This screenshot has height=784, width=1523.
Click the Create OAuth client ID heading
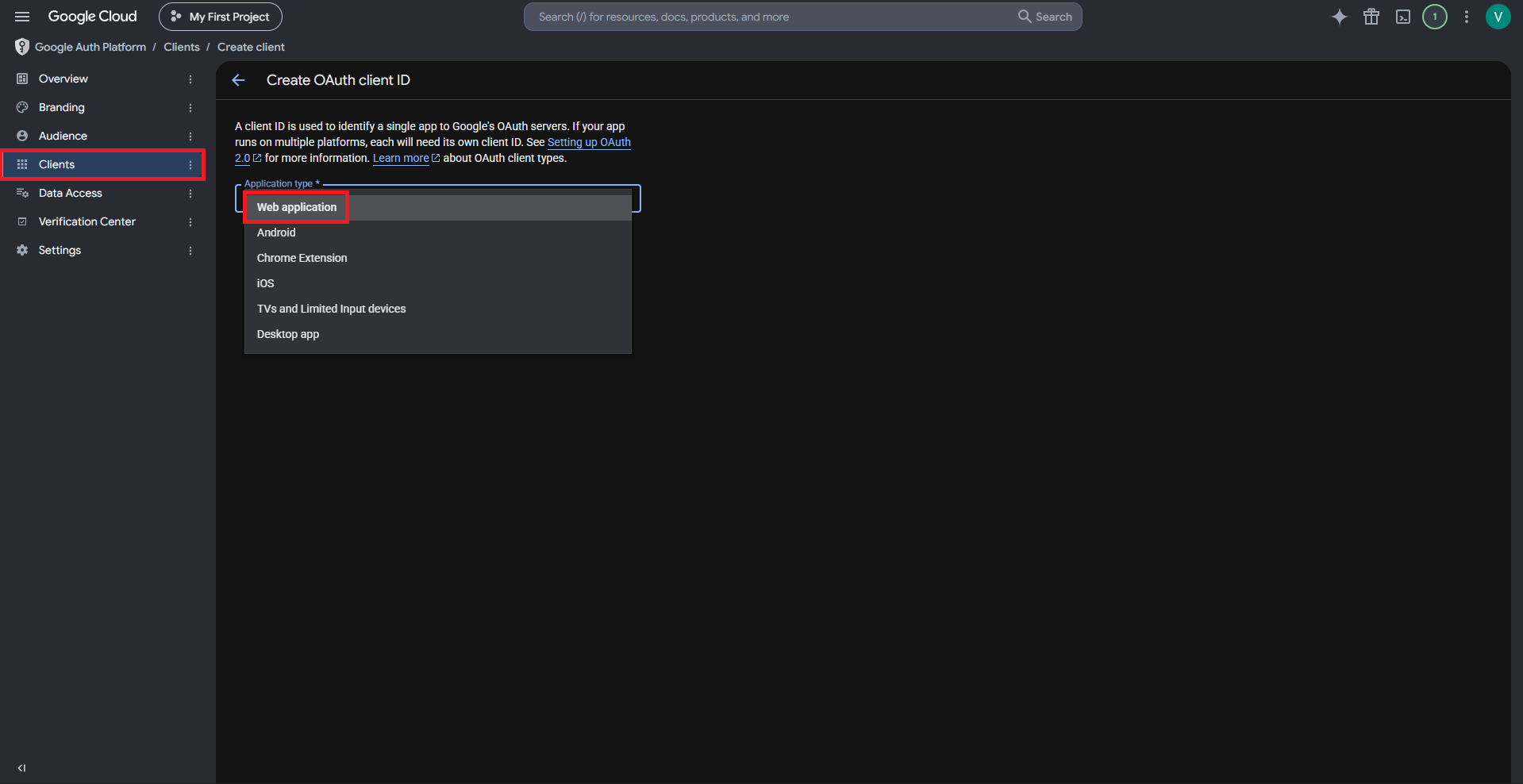click(338, 80)
